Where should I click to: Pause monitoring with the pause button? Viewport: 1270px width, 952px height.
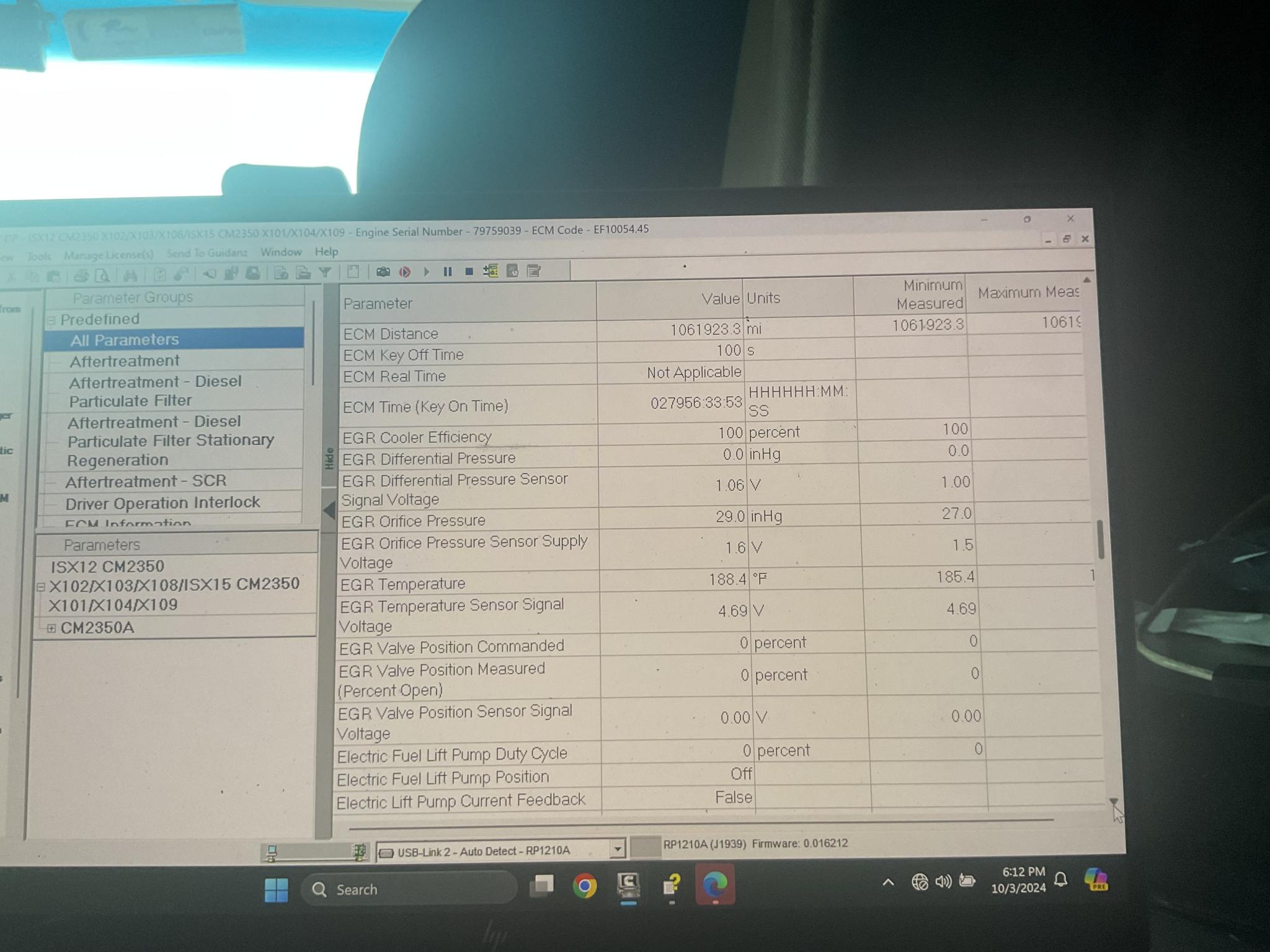click(448, 271)
